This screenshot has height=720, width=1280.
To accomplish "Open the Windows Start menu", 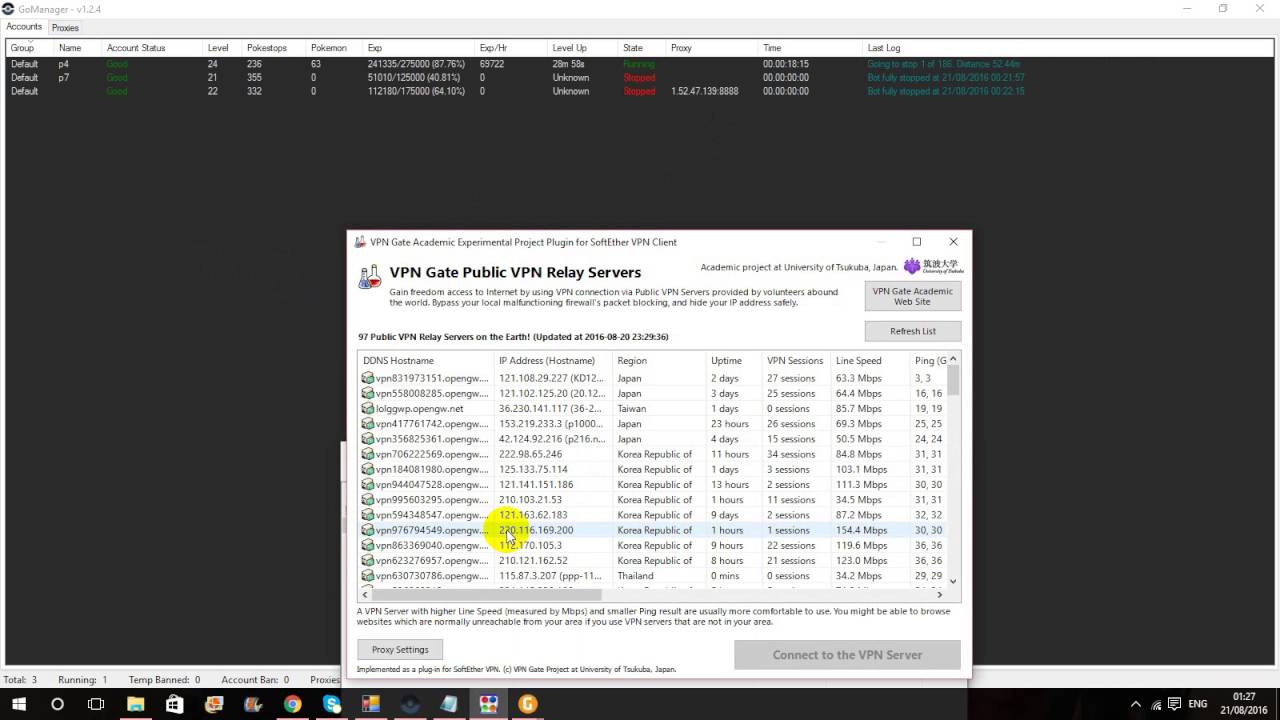I will [x=18, y=704].
